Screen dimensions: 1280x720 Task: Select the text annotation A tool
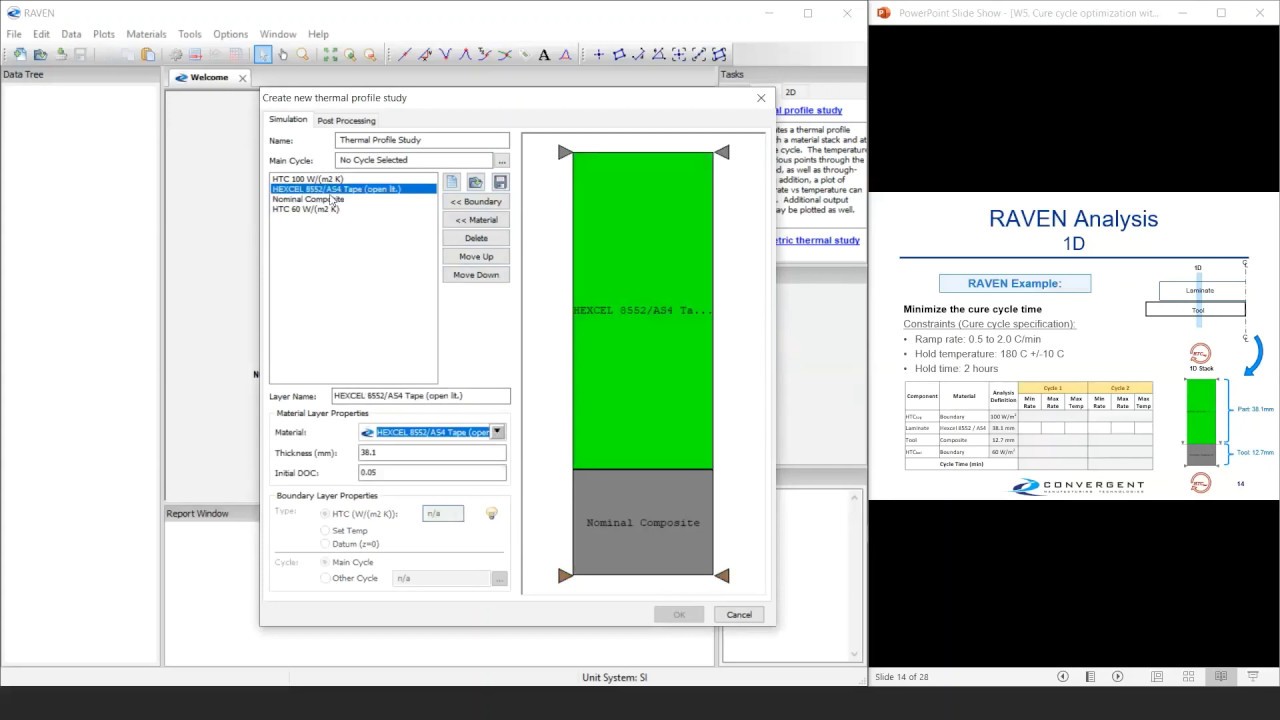[544, 55]
